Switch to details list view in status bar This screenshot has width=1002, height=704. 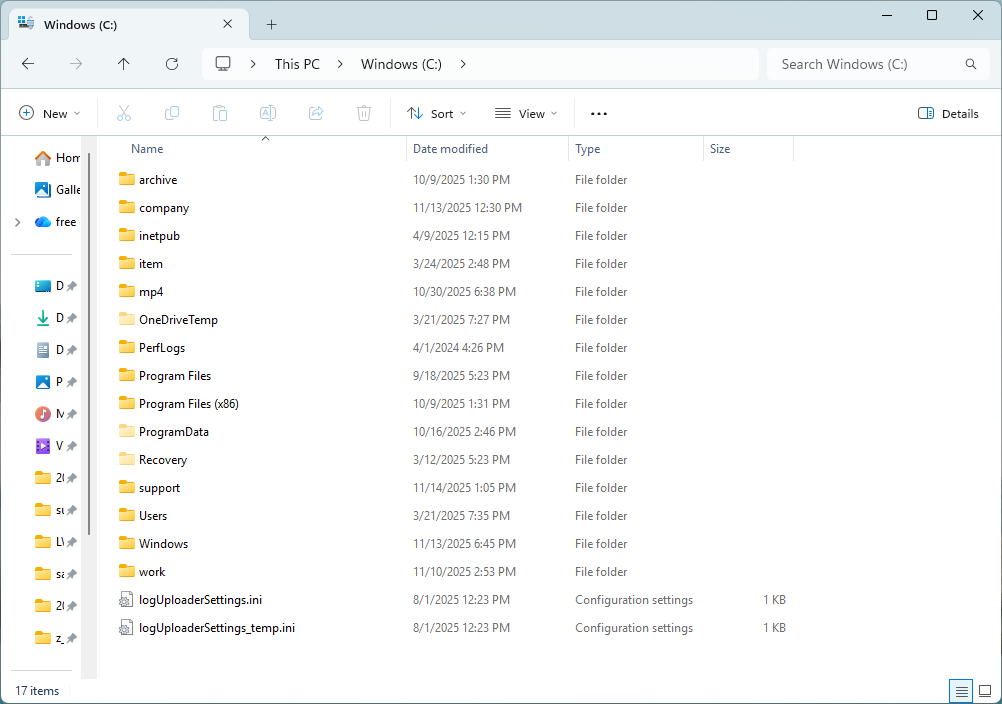tap(961, 691)
